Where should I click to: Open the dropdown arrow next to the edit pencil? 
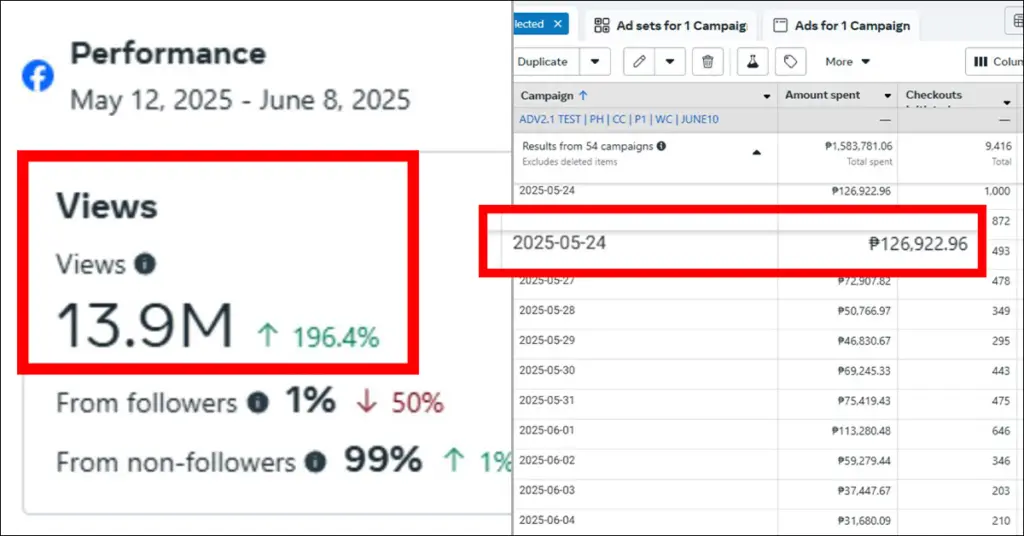[x=669, y=61]
